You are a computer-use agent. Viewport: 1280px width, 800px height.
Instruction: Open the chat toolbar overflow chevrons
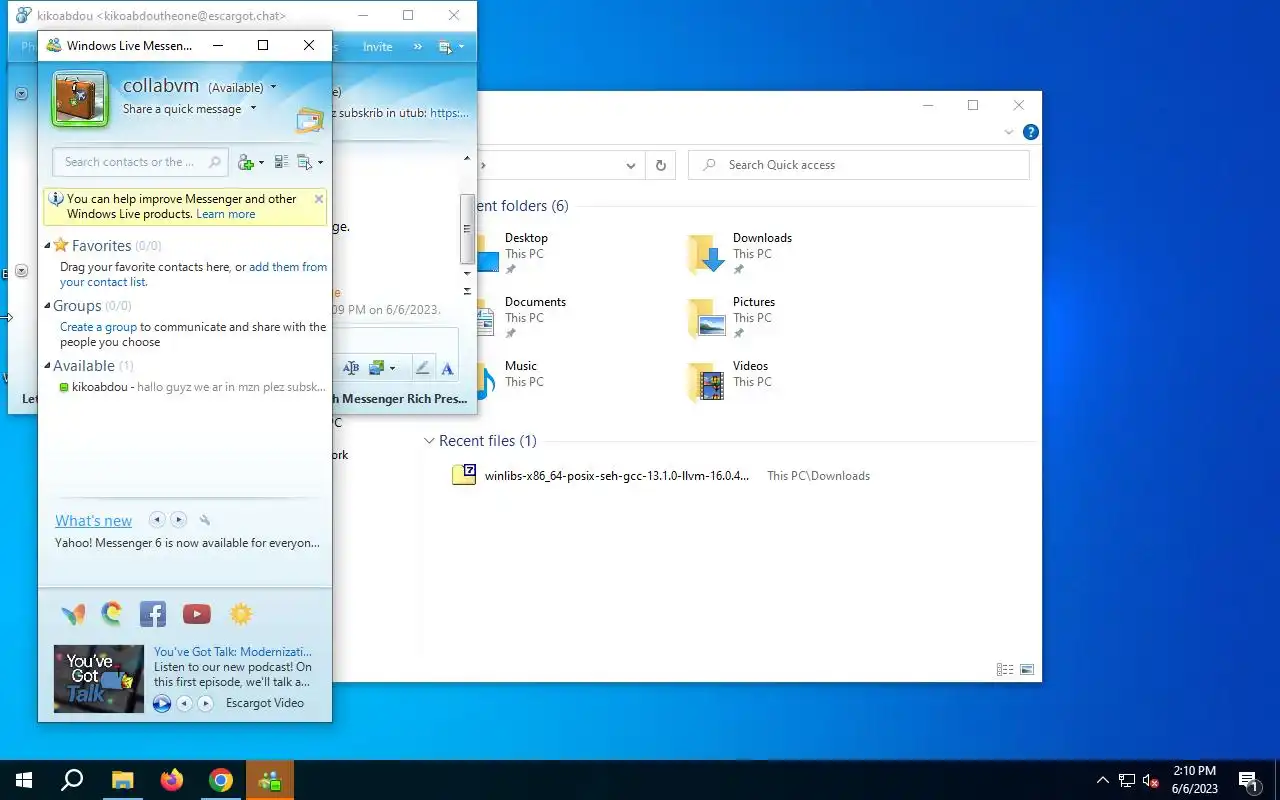tap(418, 47)
